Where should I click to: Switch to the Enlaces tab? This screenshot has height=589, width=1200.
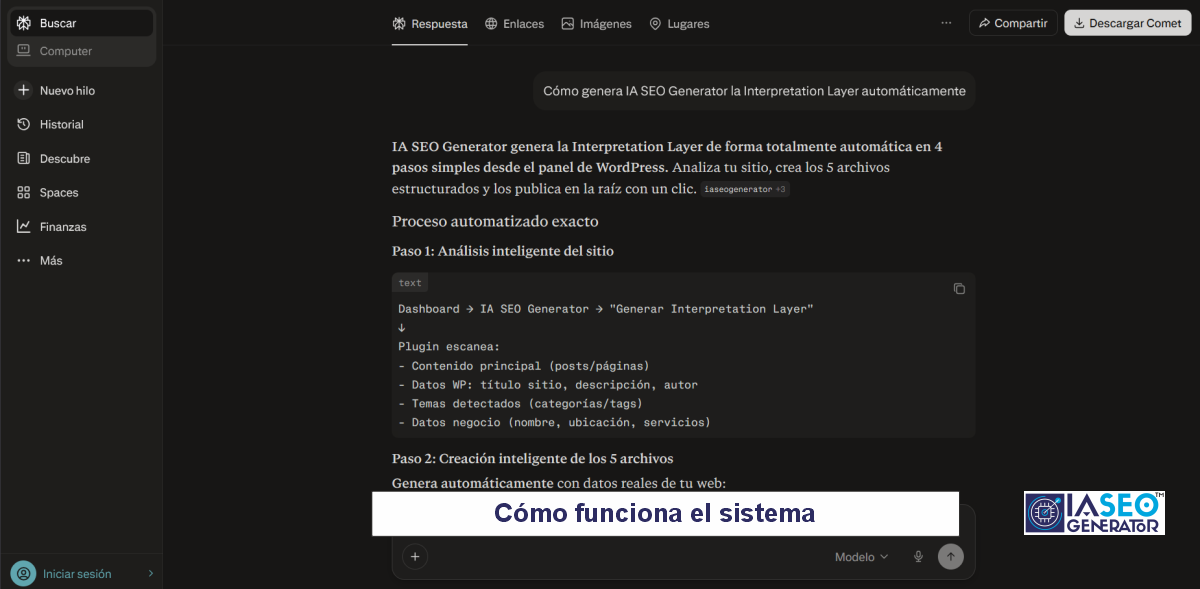514,23
